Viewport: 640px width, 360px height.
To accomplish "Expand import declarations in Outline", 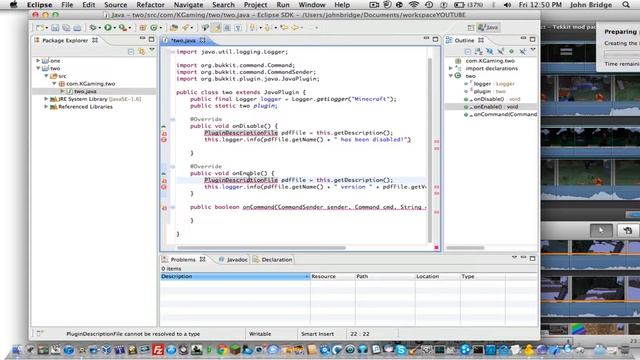I will point(451,68).
